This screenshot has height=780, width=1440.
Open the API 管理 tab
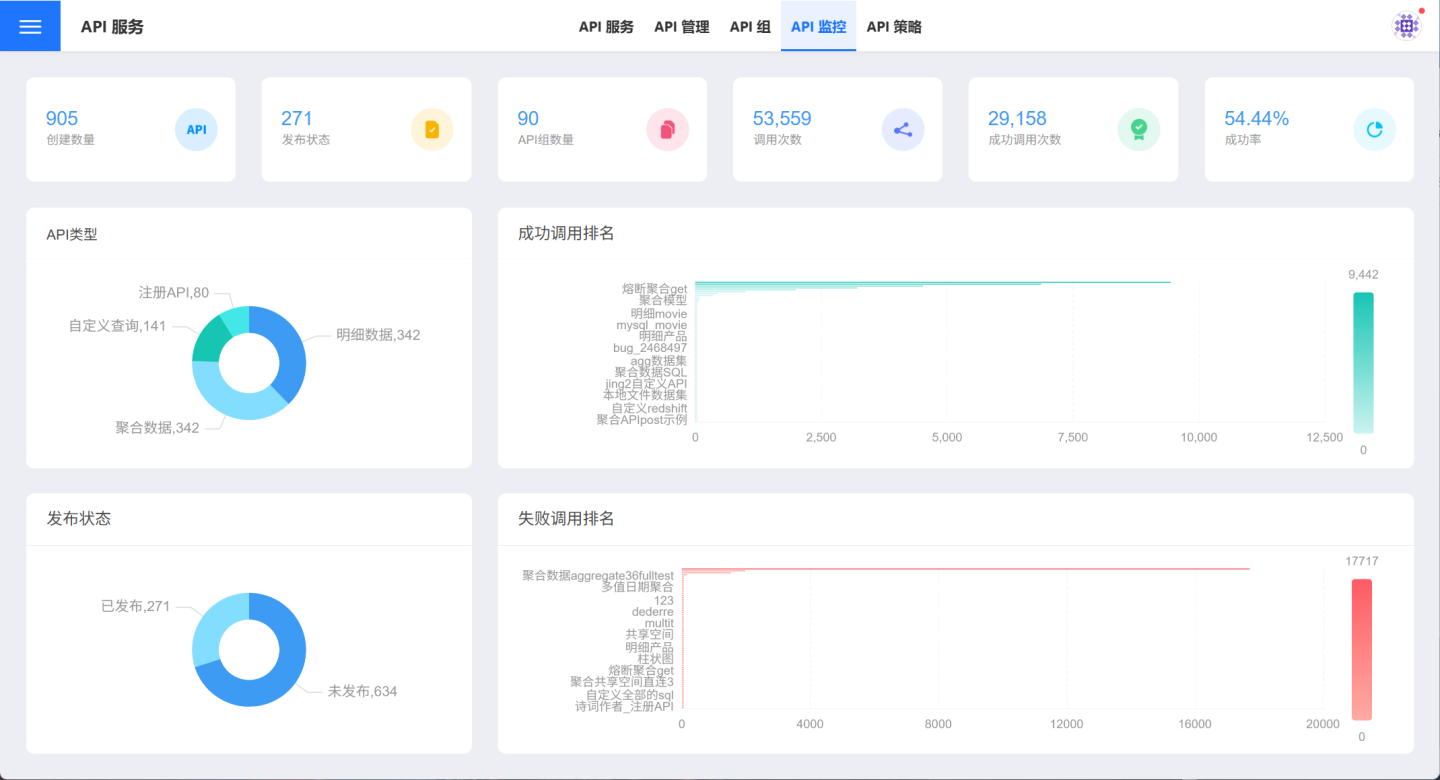682,27
